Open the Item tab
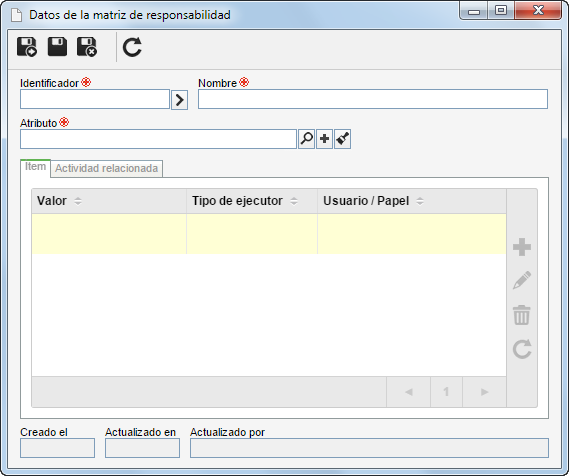569x476 pixels. pos(35,167)
